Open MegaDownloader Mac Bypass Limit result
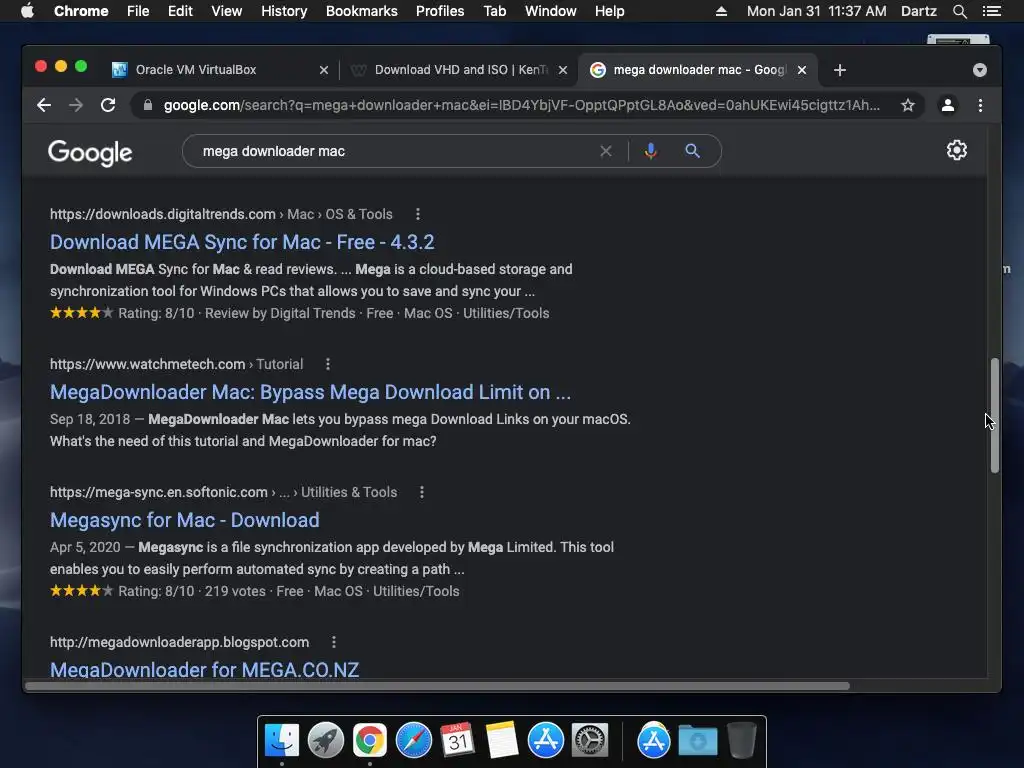 (310, 392)
